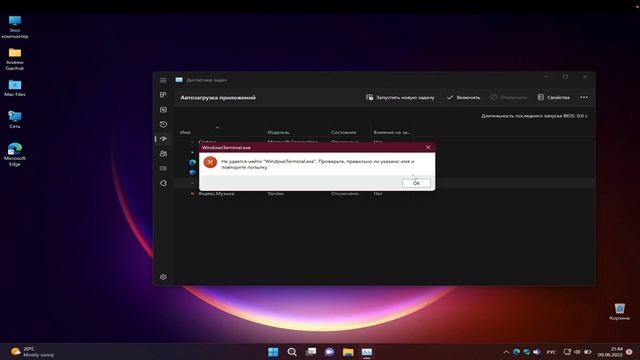Viewport: 640px width, 360px height.
Task: Open App history page in sidebar
Action: click(x=163, y=124)
